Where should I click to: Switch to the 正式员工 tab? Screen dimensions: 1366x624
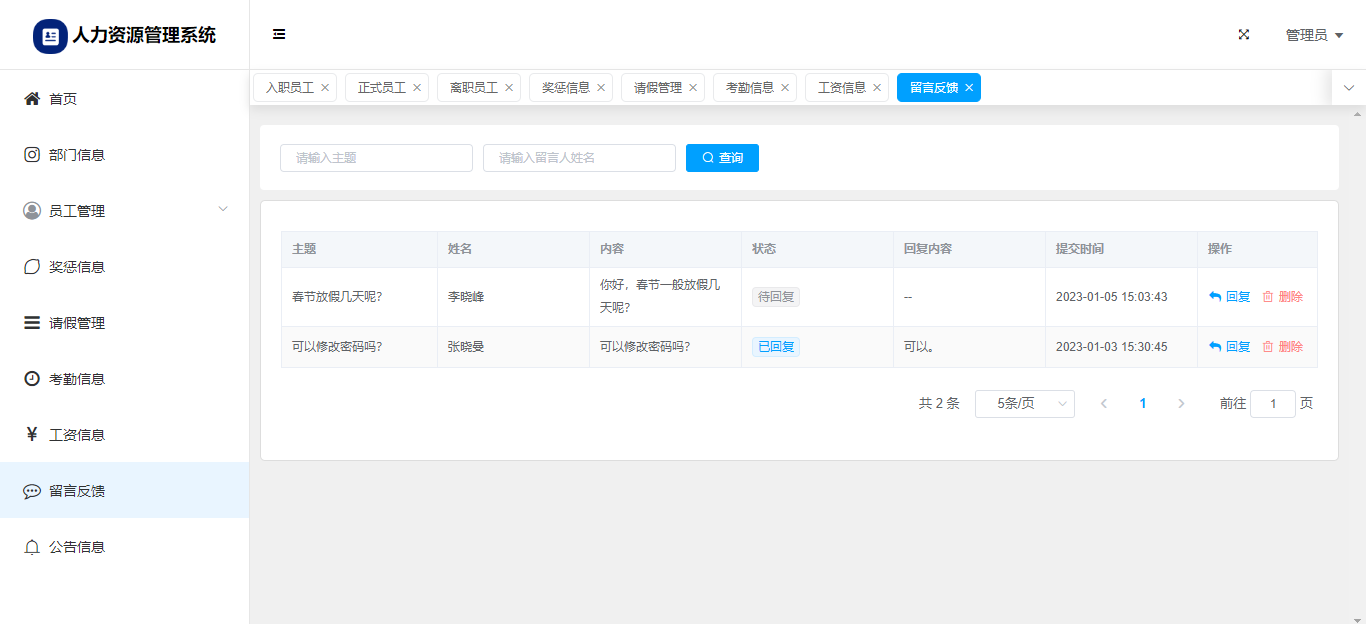point(381,88)
